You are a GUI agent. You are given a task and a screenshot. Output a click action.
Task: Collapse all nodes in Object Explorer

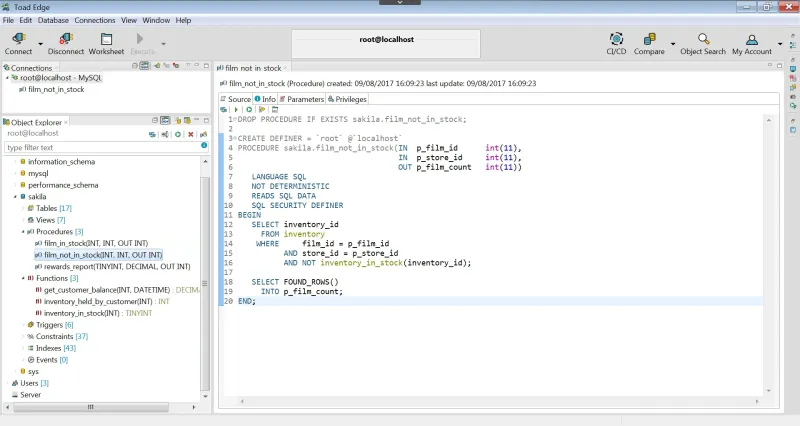(x=155, y=120)
